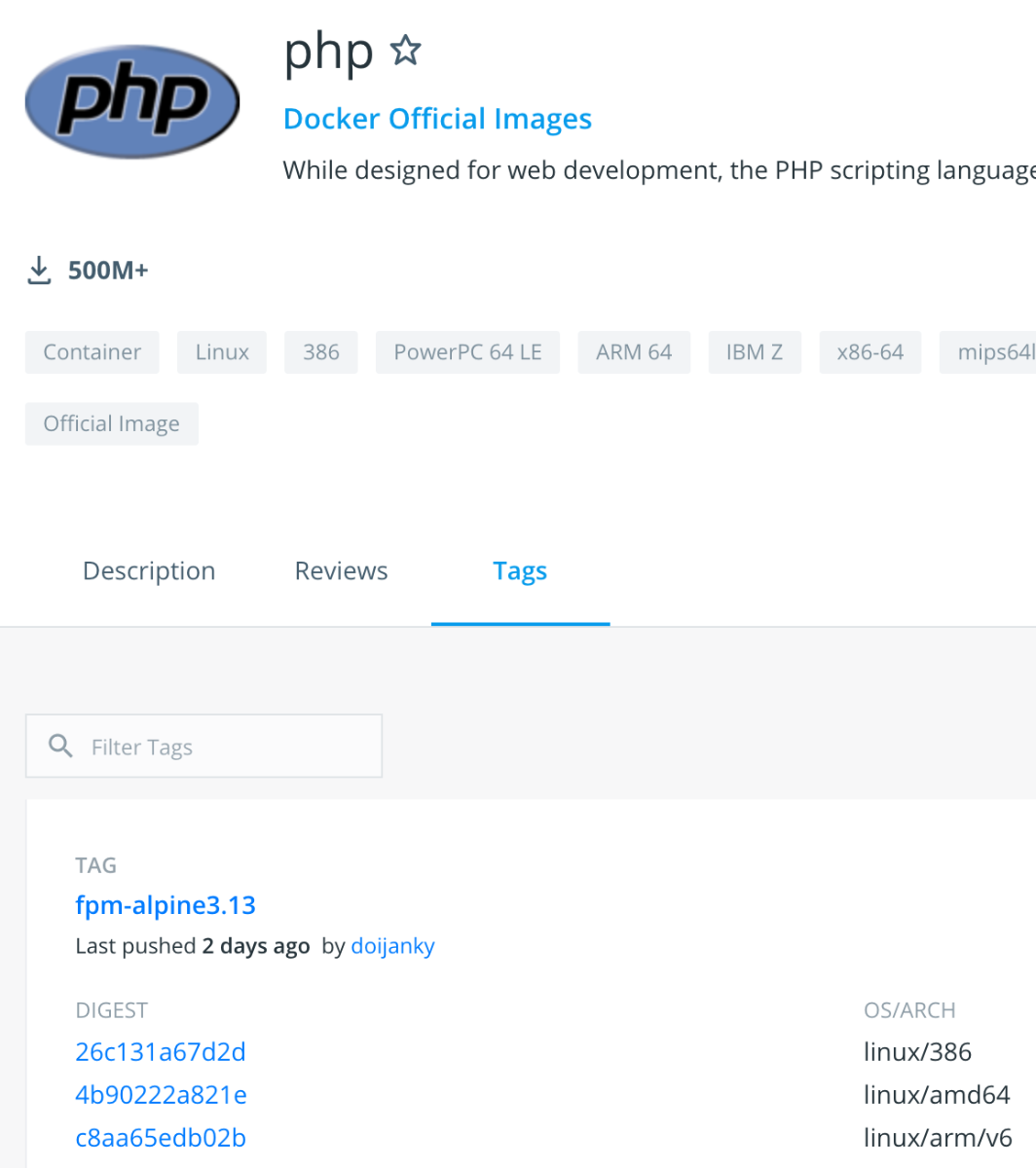
Task: Click the Container category chip
Action: (x=92, y=352)
